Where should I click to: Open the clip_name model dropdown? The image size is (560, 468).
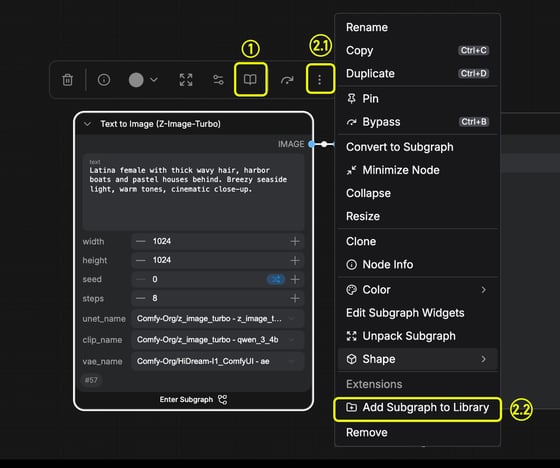click(218, 340)
